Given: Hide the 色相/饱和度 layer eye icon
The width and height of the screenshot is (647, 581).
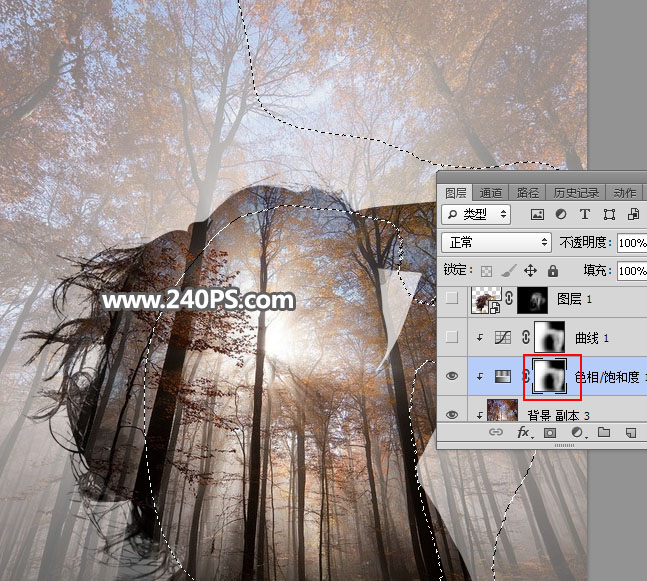Looking at the screenshot, I should [452, 376].
